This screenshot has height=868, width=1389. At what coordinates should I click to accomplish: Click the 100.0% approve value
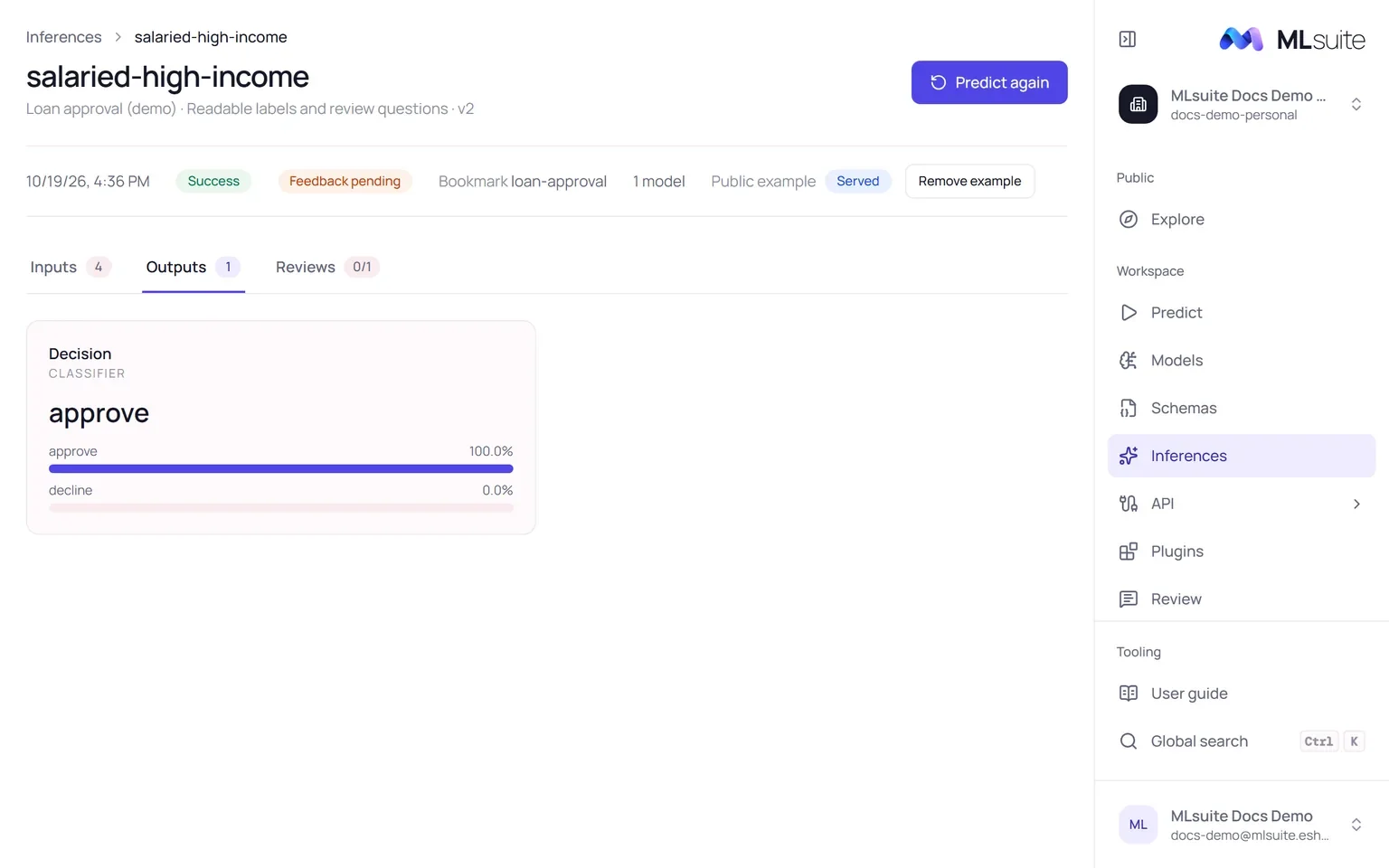pyautogui.click(x=491, y=451)
